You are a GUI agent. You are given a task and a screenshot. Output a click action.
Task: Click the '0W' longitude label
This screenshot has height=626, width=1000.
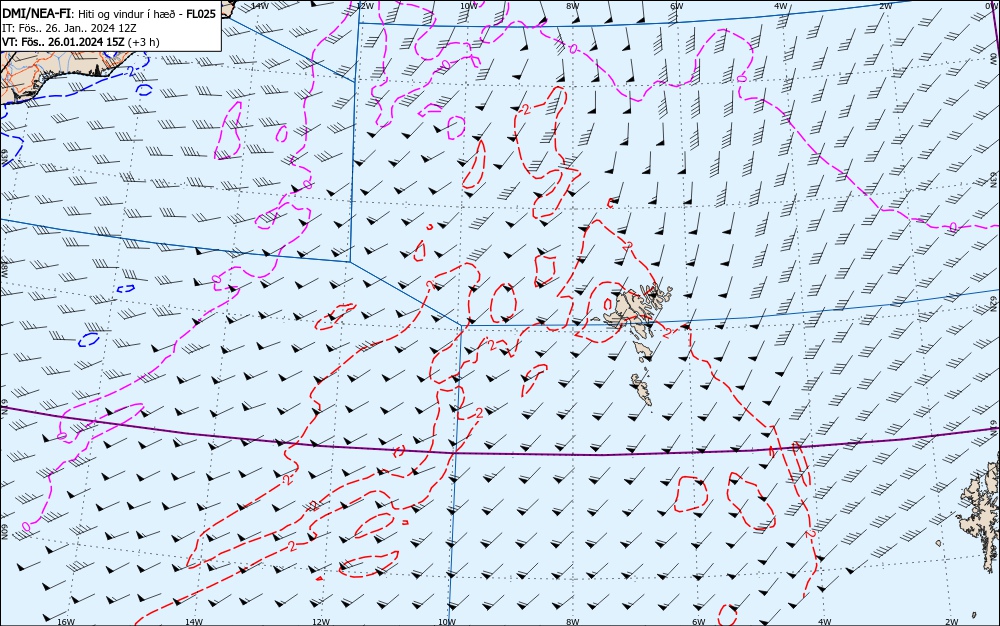click(994, 6)
